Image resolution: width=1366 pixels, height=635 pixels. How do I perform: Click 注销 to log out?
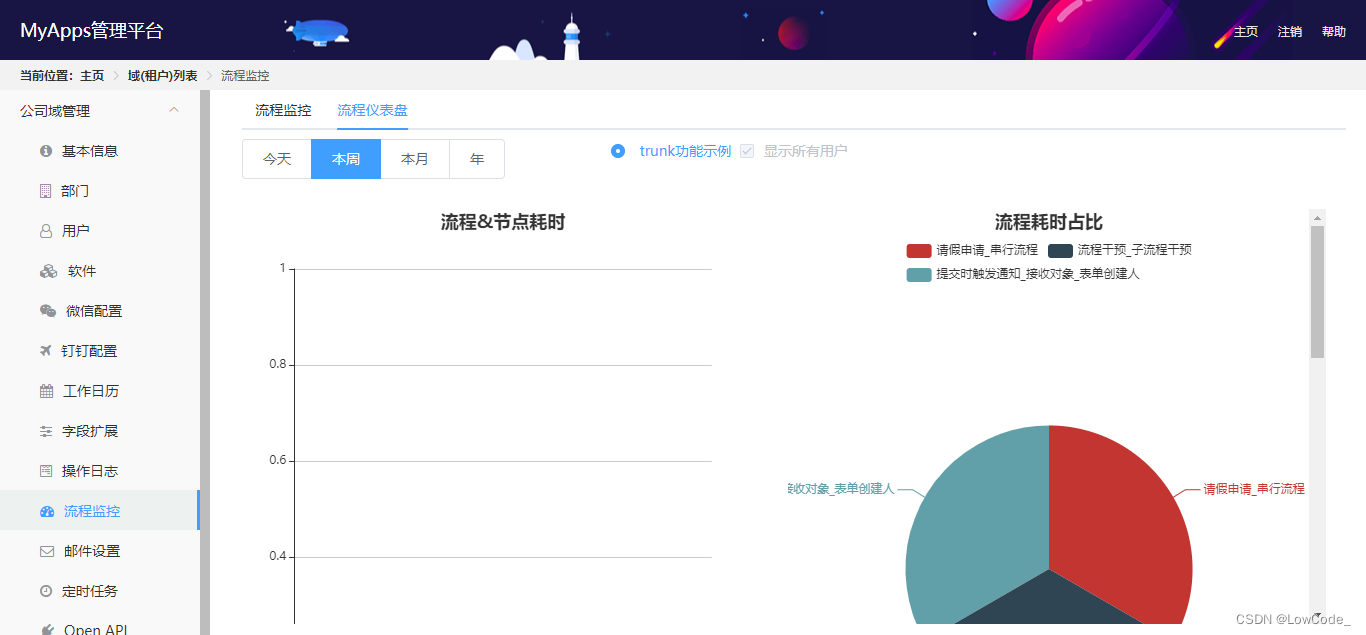1290,32
